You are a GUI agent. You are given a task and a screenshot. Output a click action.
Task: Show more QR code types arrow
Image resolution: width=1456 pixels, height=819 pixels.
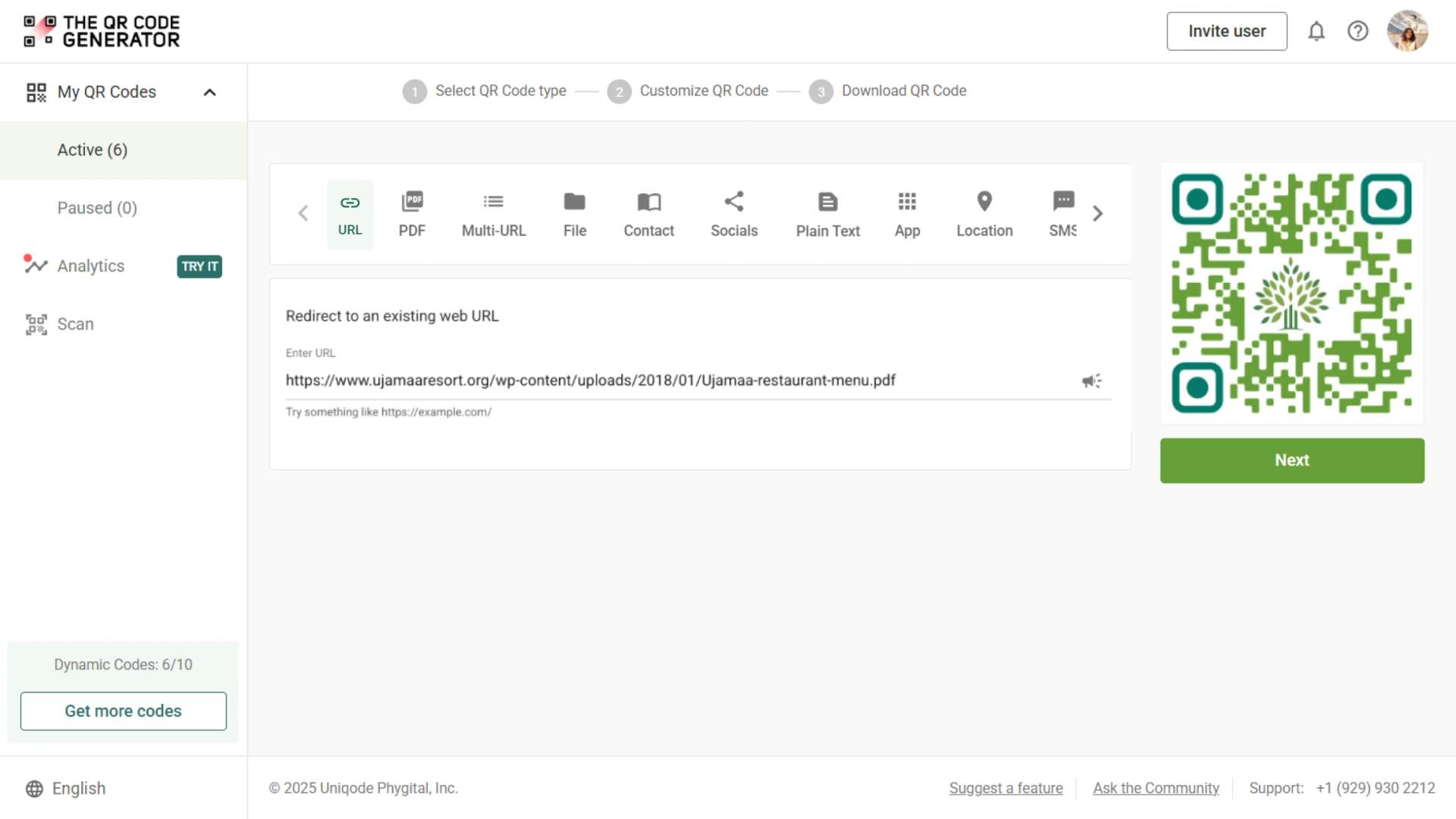click(1097, 213)
